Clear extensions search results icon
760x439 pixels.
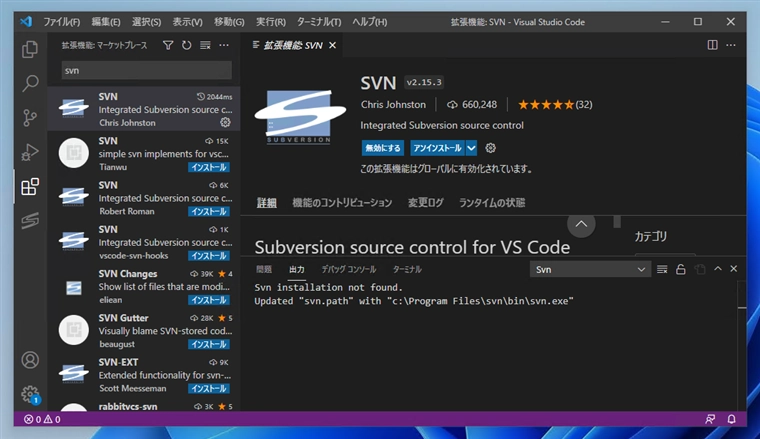click(x=206, y=46)
